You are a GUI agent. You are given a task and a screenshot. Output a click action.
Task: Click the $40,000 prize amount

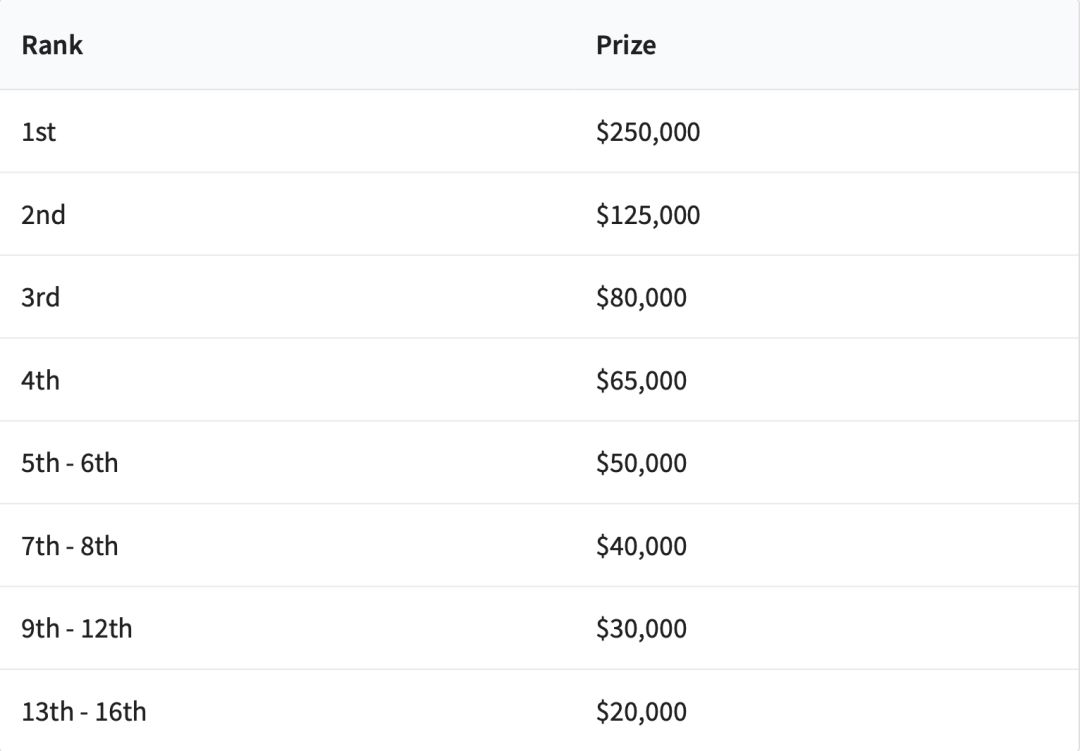[641, 547]
